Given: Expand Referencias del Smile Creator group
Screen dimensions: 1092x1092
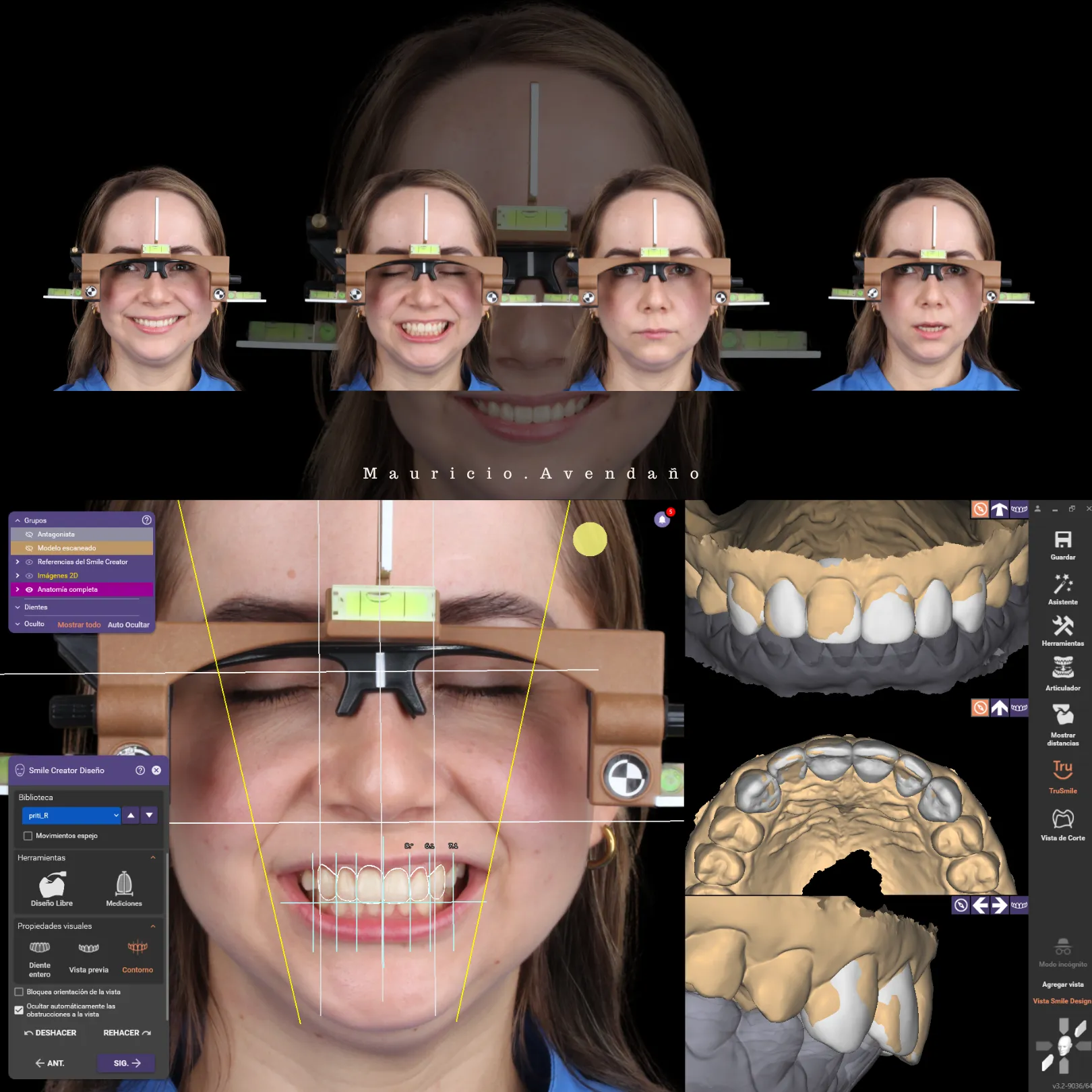Looking at the screenshot, I should tap(18, 562).
